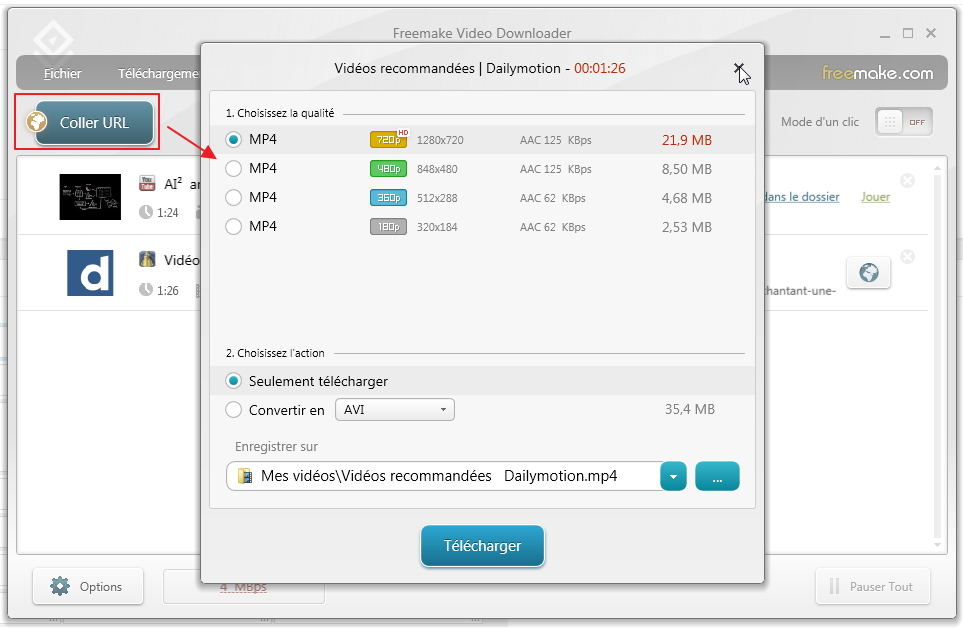Viewport: 963px width, 628px height.
Task: Toggle the Mode d'un clic switch
Action: click(x=904, y=122)
